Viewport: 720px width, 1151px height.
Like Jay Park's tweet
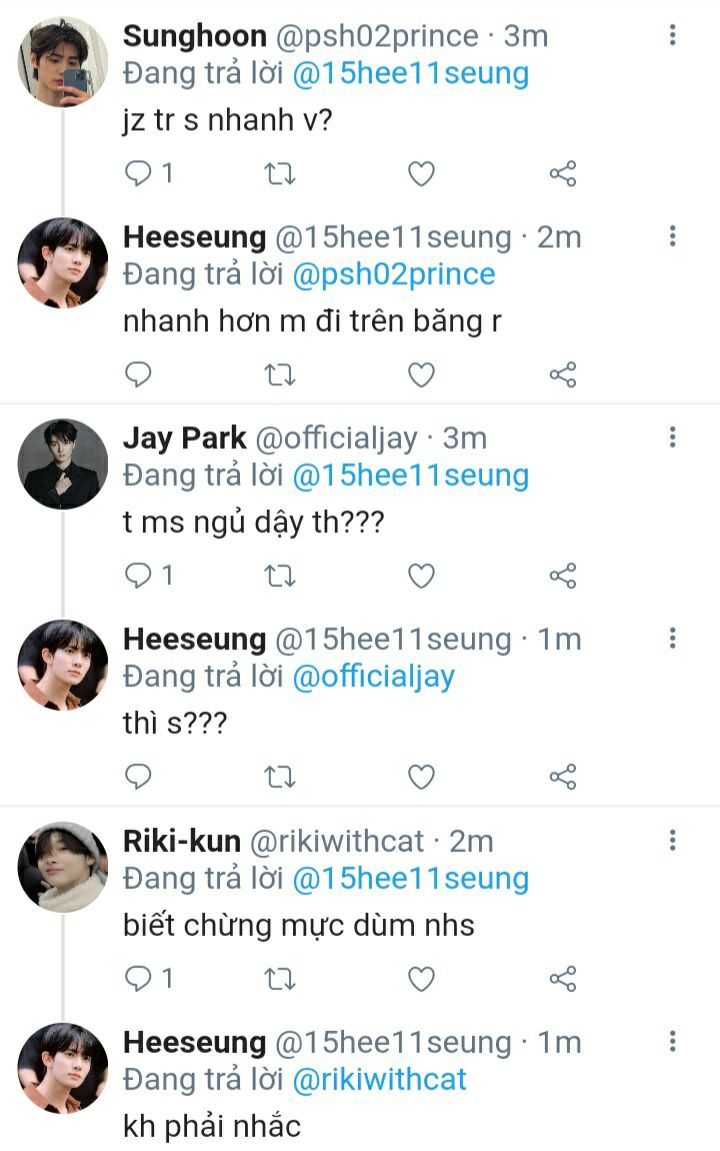coord(421,576)
